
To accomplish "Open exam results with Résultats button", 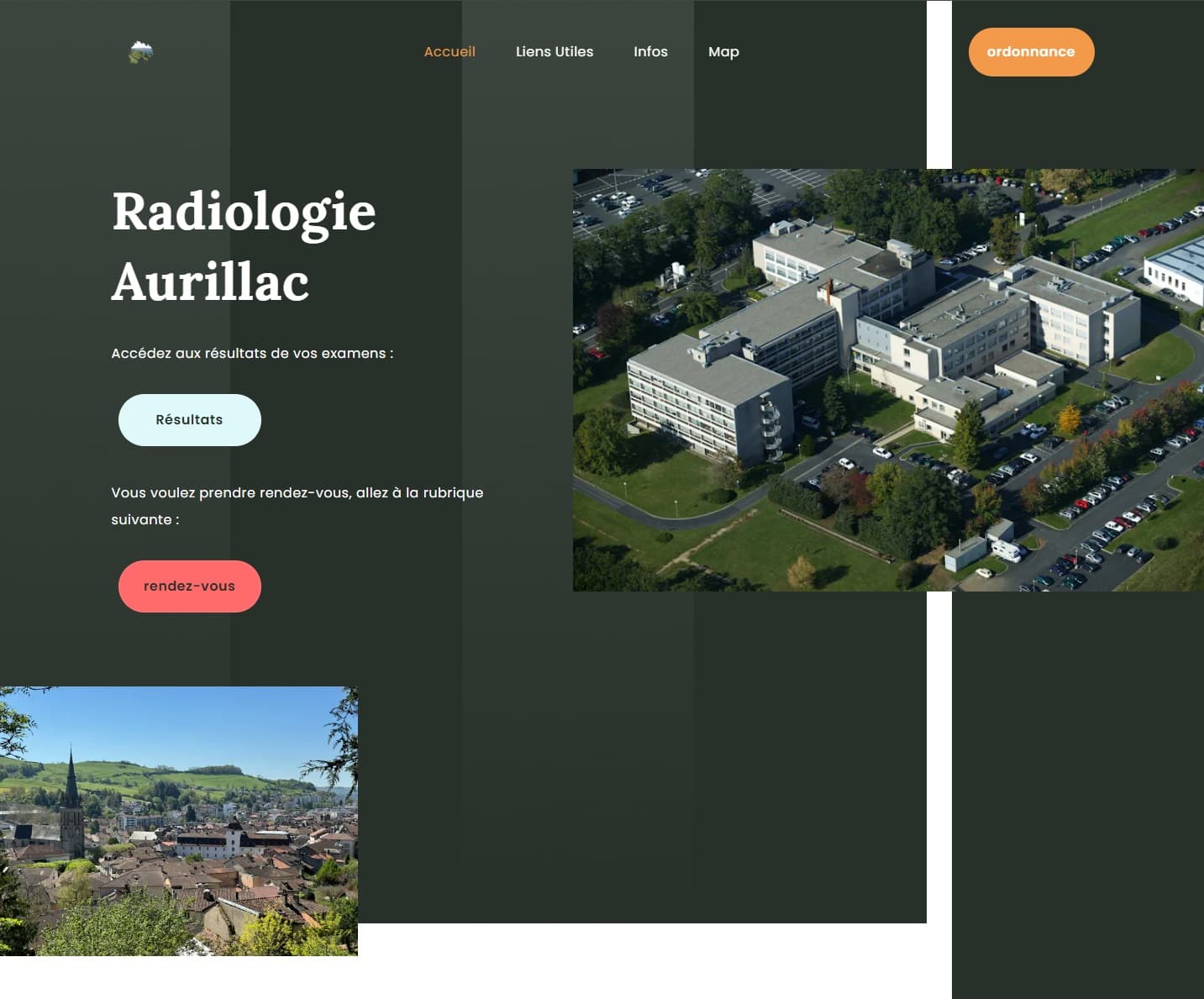I will coord(190,420).
